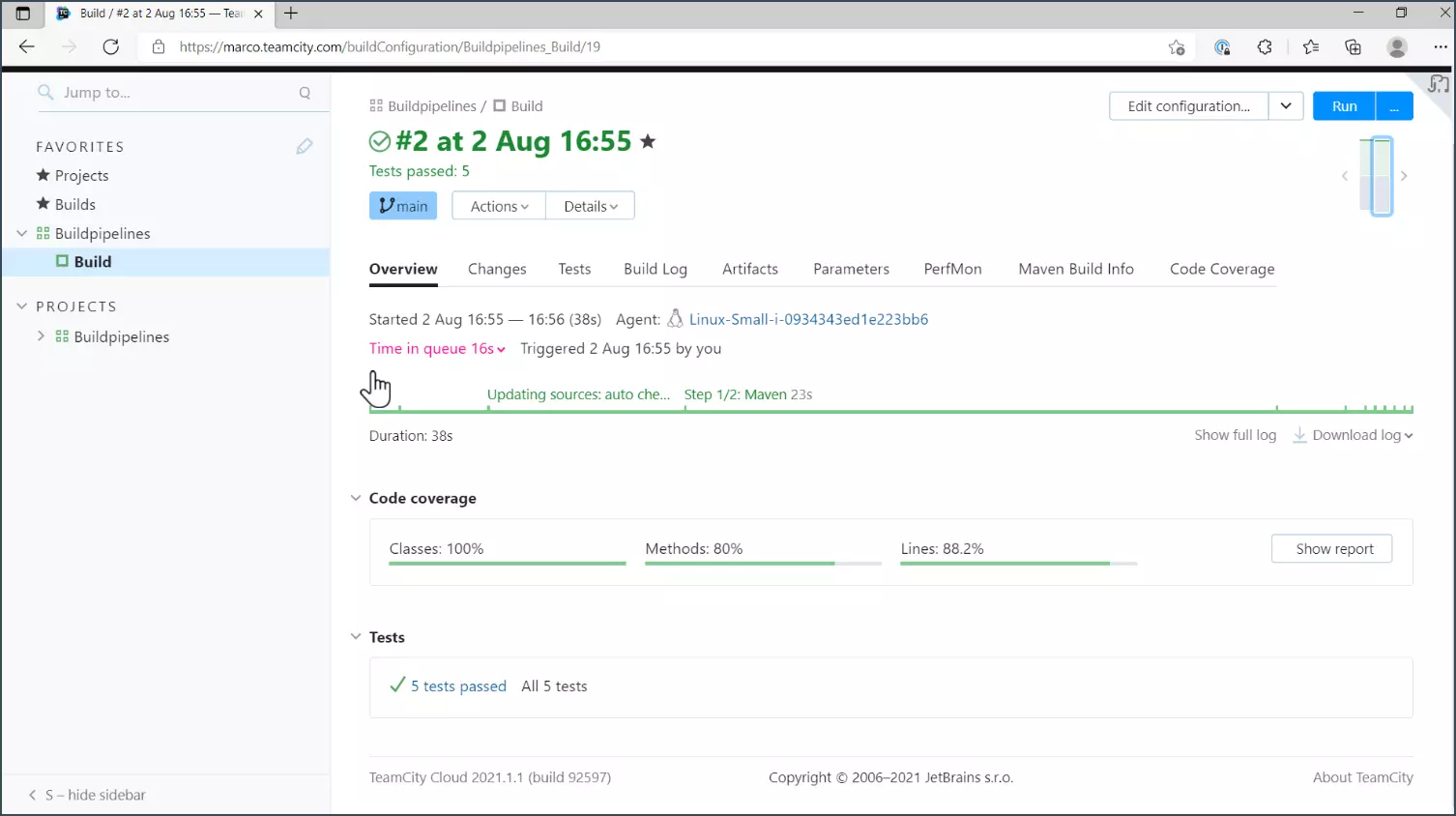Screen dimensions: 1456x816
Task: Click the green build success checkmark icon
Action: pyautogui.click(x=380, y=142)
